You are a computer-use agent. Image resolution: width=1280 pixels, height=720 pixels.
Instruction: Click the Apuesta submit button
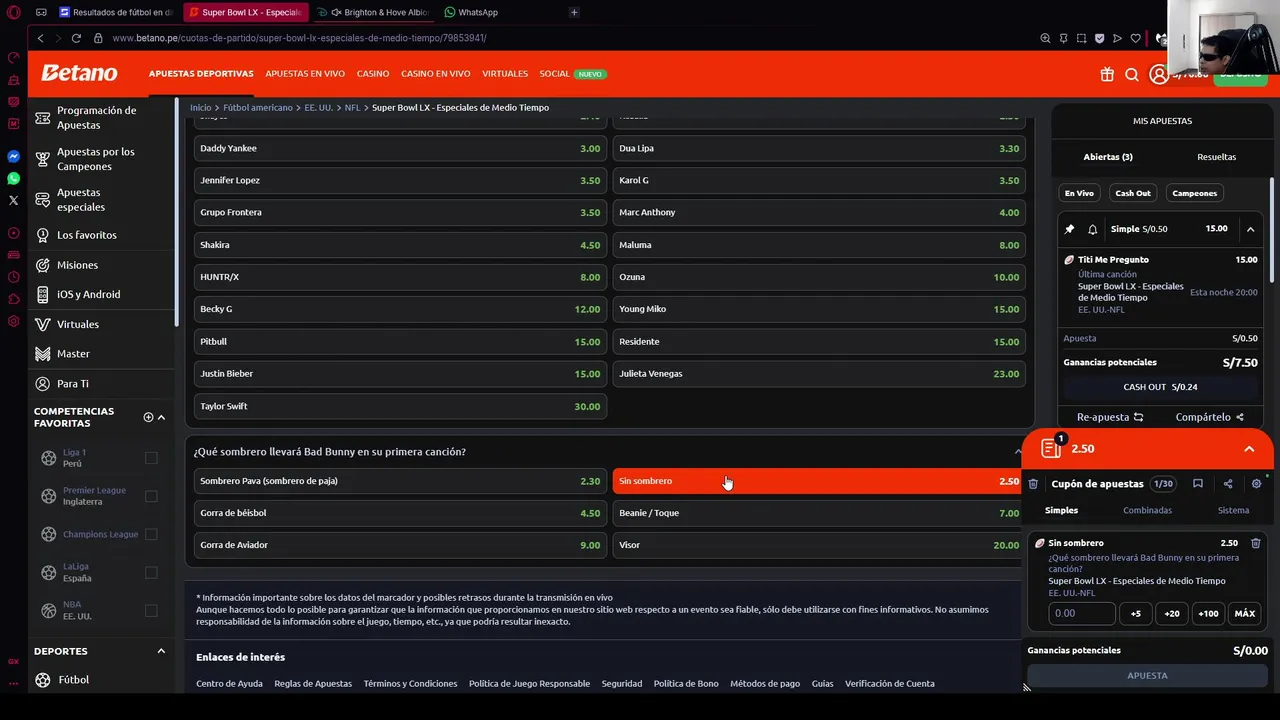[1147, 676]
